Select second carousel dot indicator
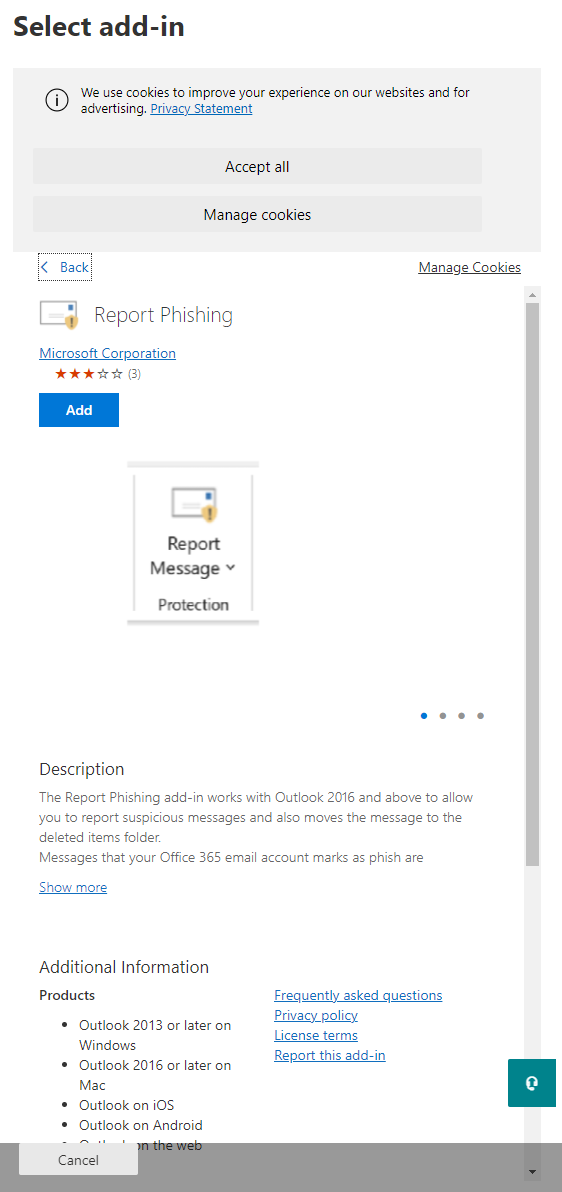Viewport: 562px width, 1192px height. [443, 715]
